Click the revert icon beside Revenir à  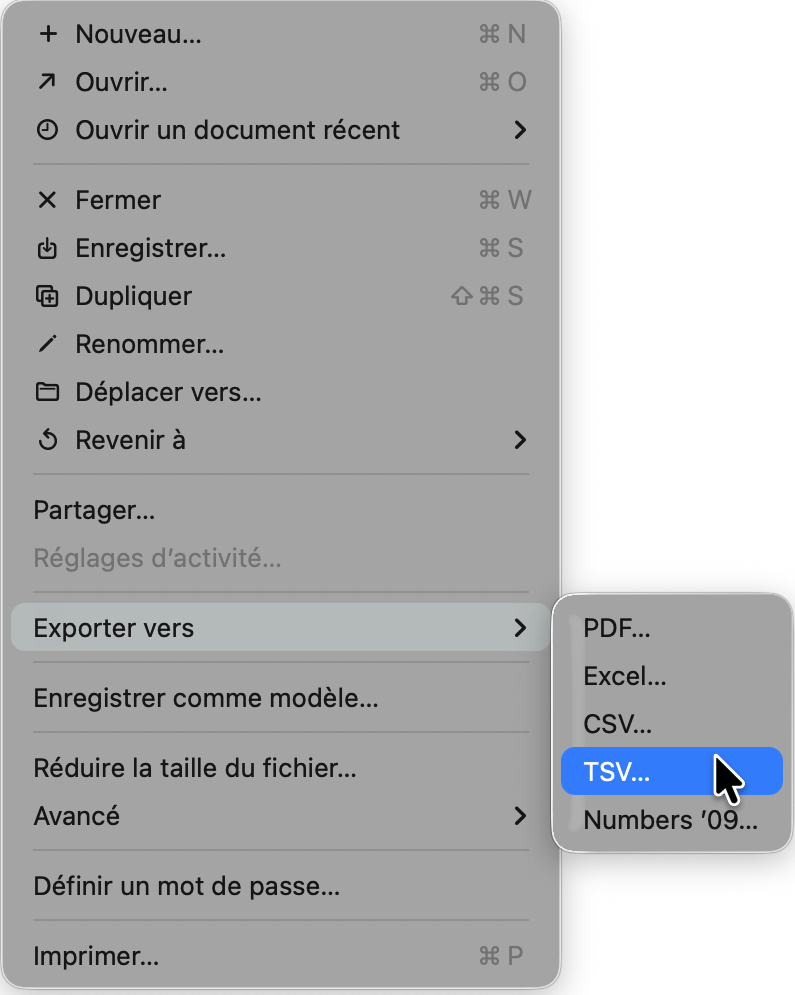47,440
